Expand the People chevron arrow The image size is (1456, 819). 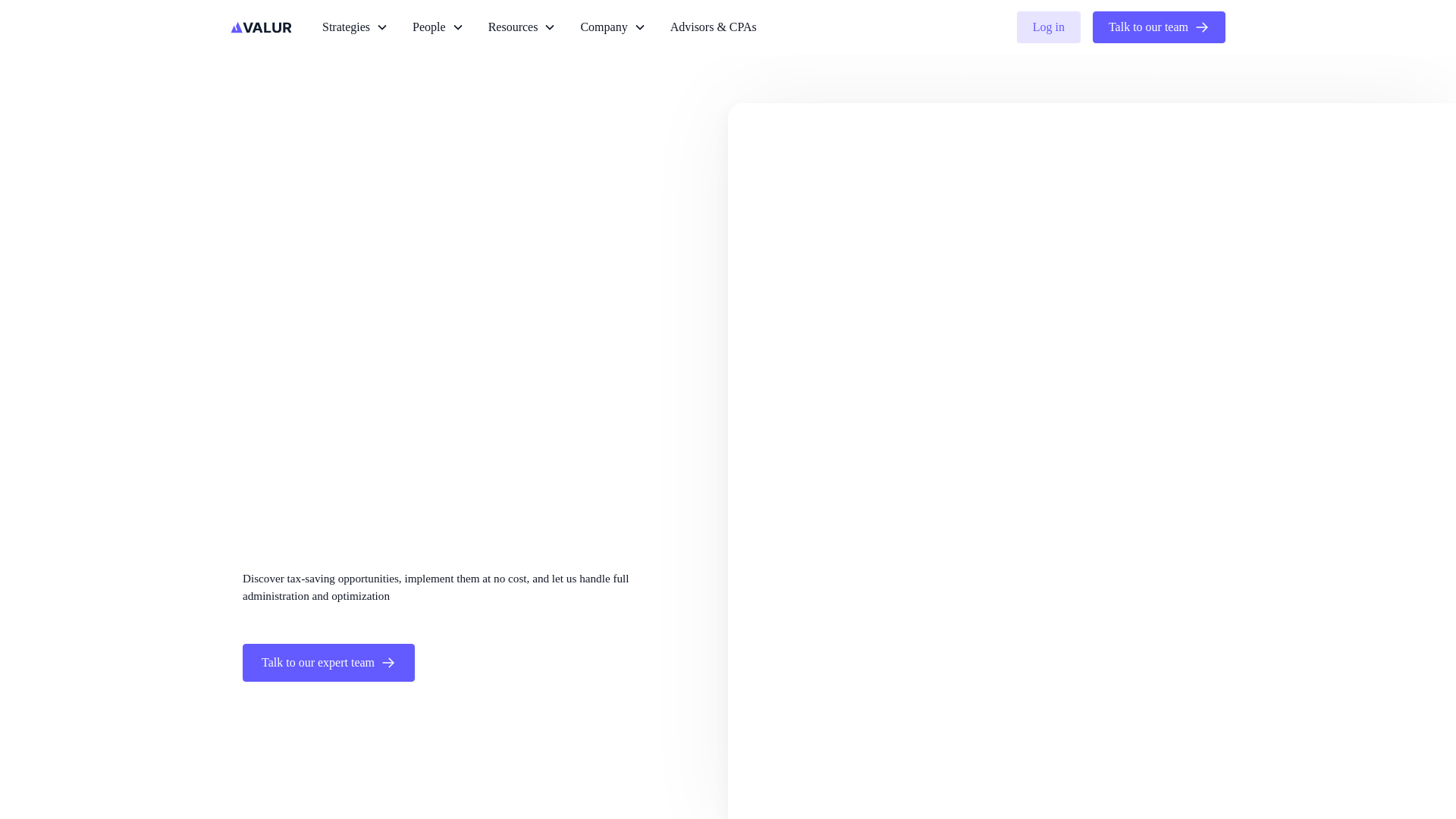tap(458, 27)
